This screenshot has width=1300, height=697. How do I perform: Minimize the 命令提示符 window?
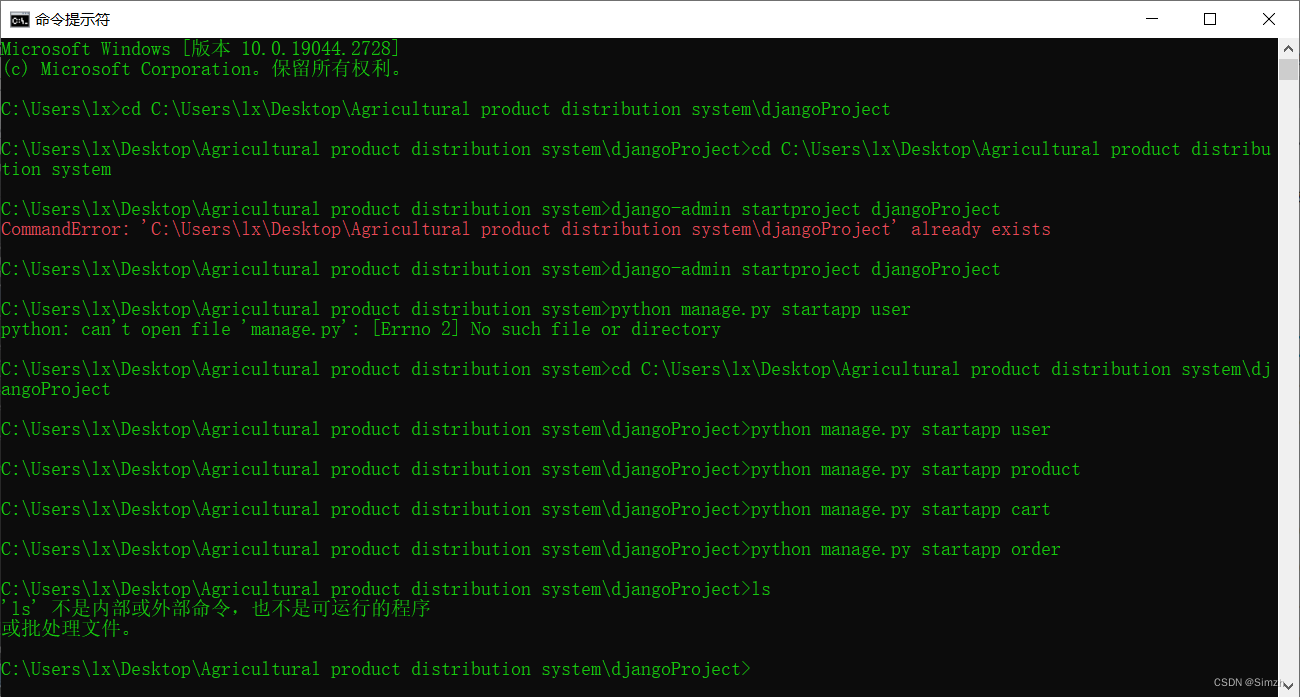tap(1150, 19)
